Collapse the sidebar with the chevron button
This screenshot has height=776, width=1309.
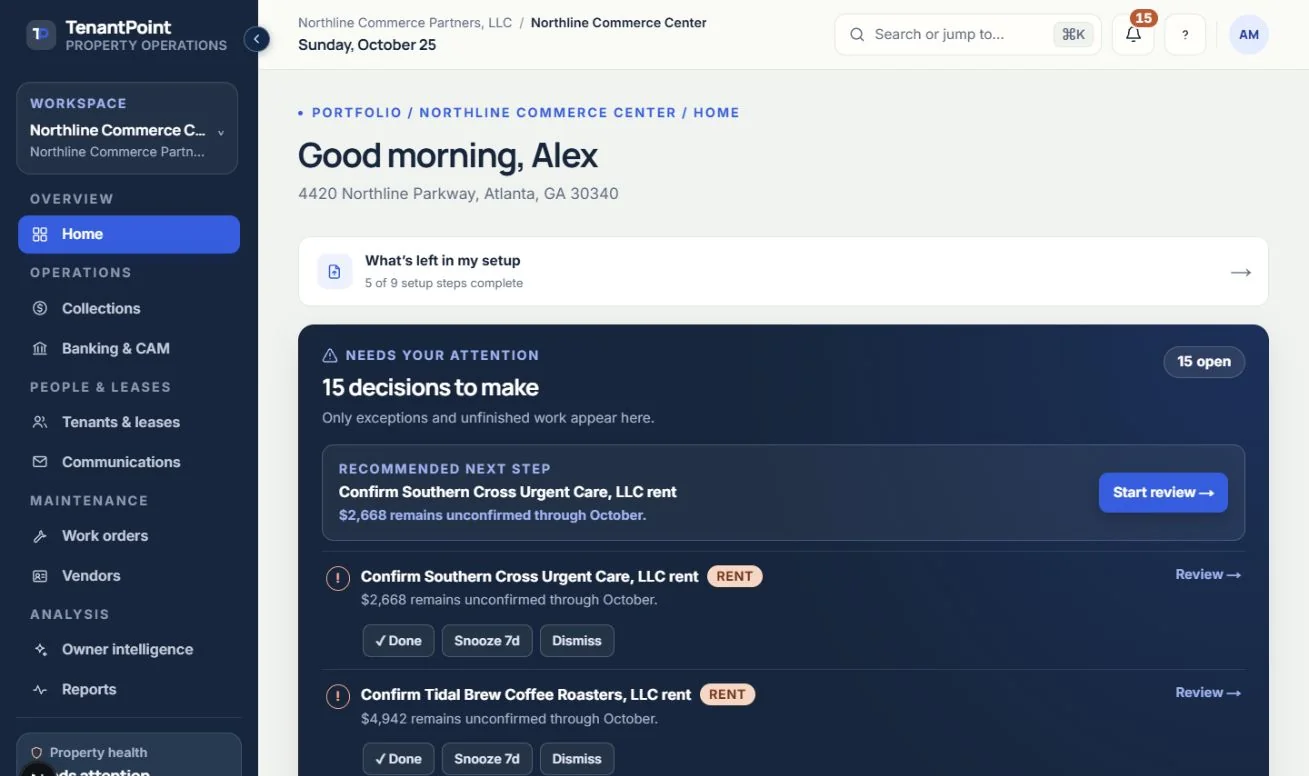click(x=257, y=39)
